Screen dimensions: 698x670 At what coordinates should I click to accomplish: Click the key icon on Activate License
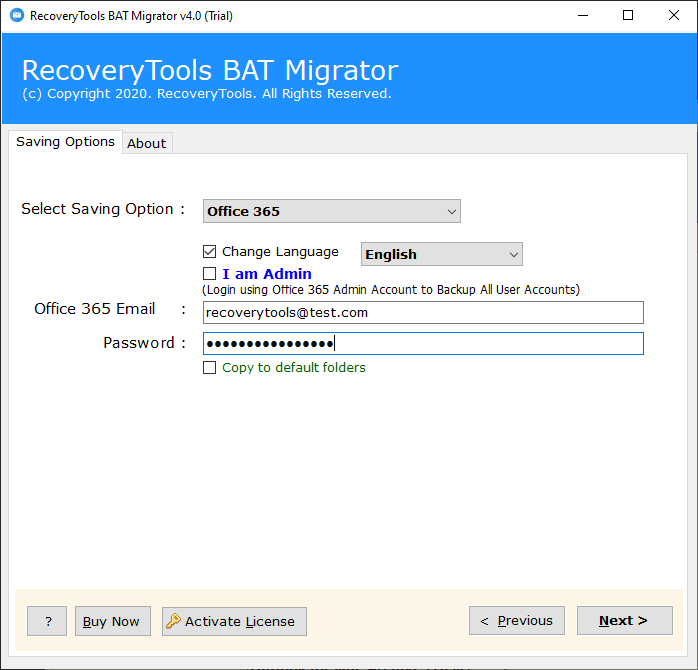pos(174,621)
